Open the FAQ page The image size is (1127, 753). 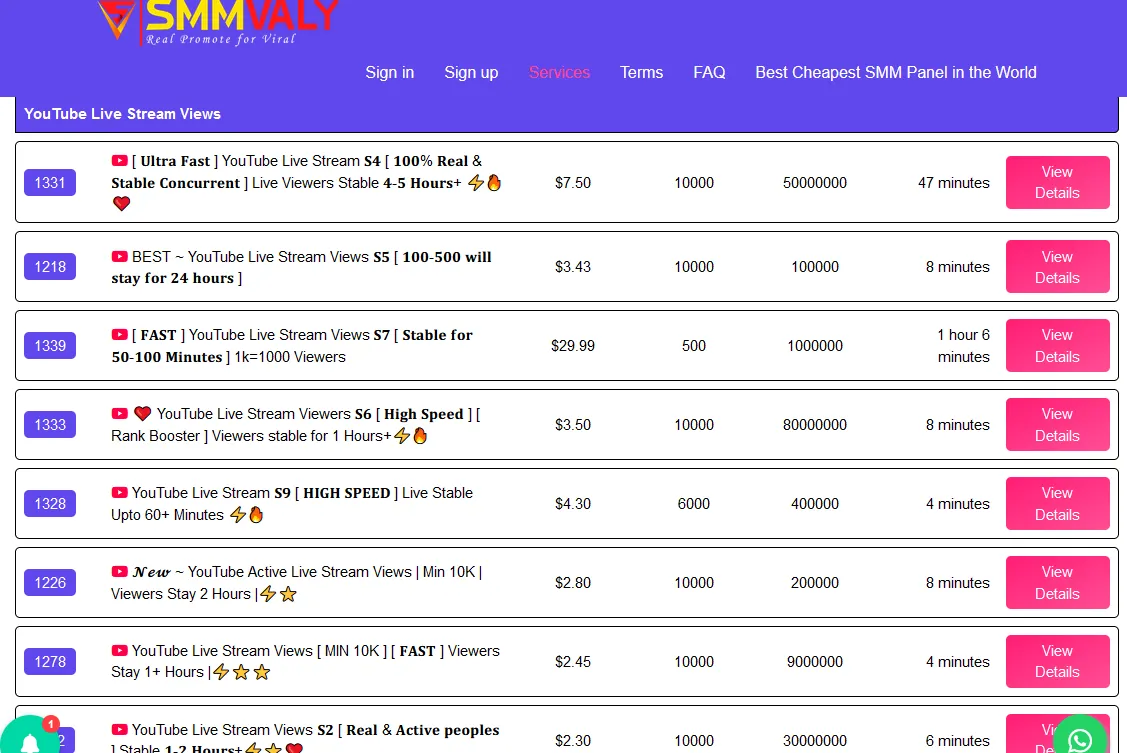tap(709, 73)
